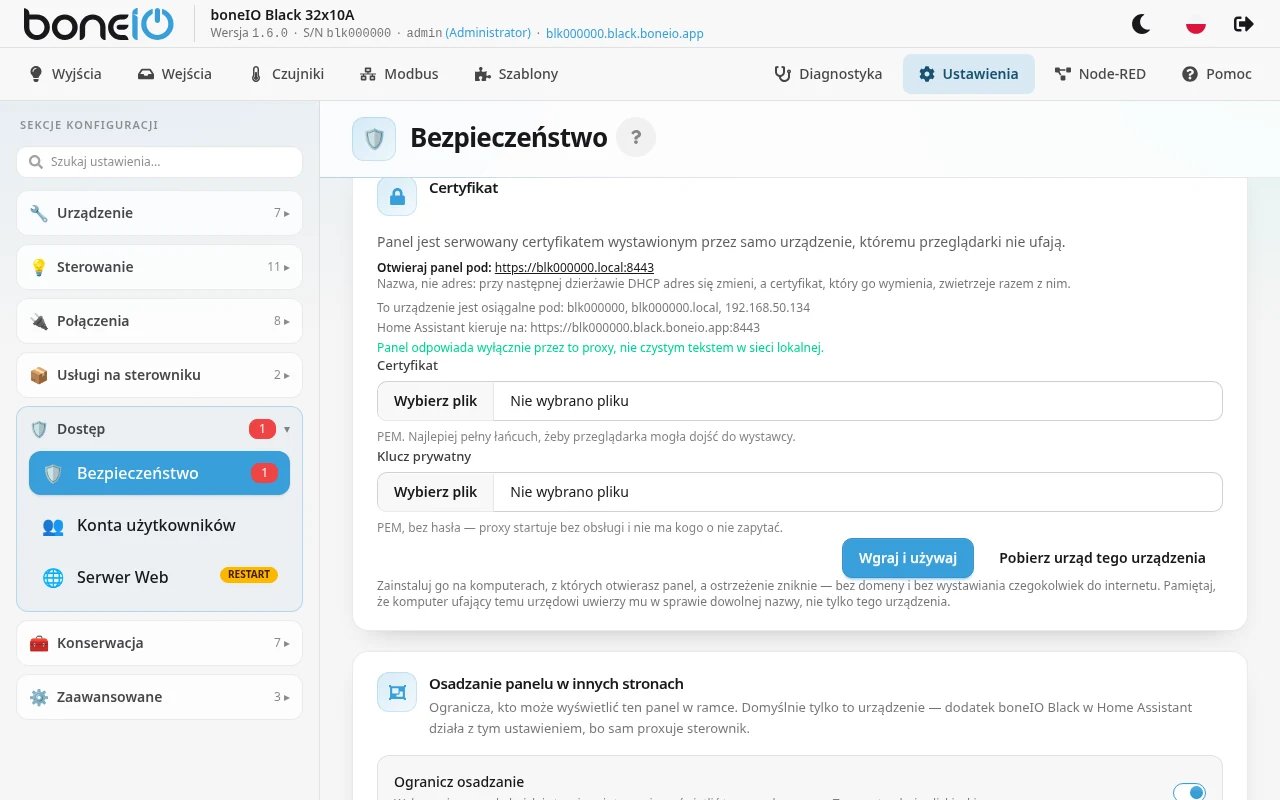
Task: Choose a file for Klucz prywatny
Action: coord(800,492)
